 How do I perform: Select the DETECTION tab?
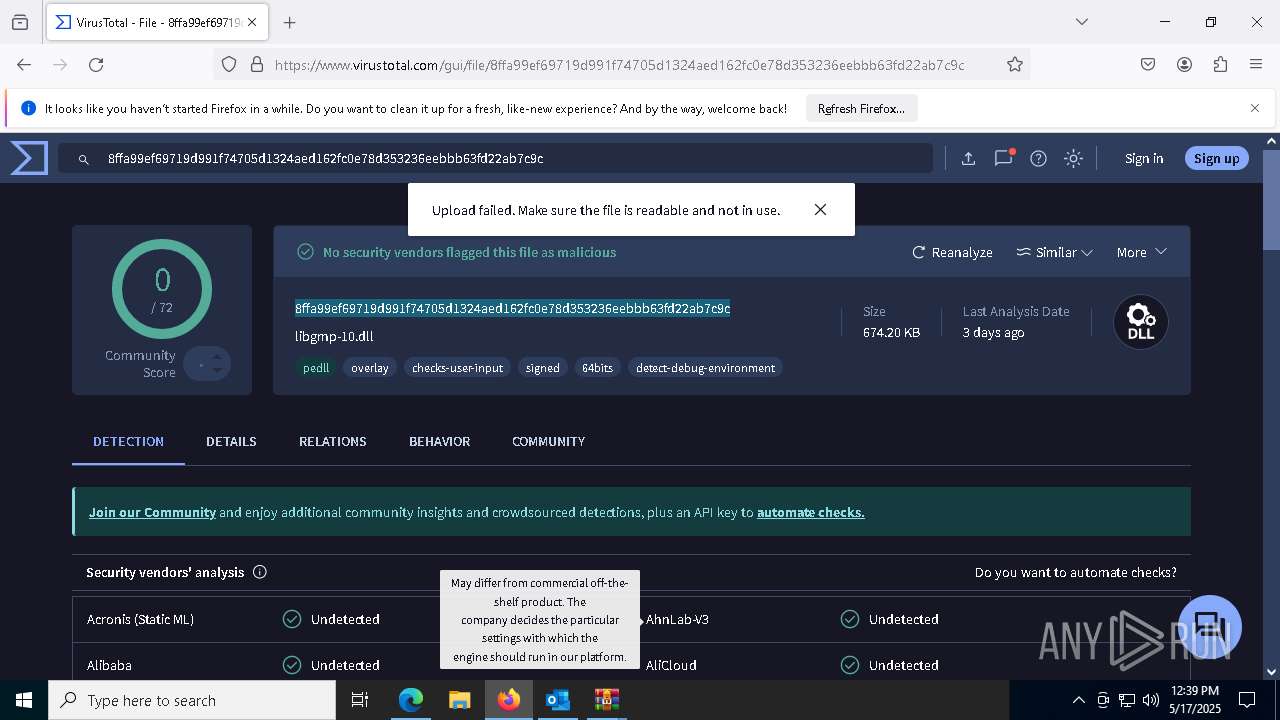pos(128,441)
